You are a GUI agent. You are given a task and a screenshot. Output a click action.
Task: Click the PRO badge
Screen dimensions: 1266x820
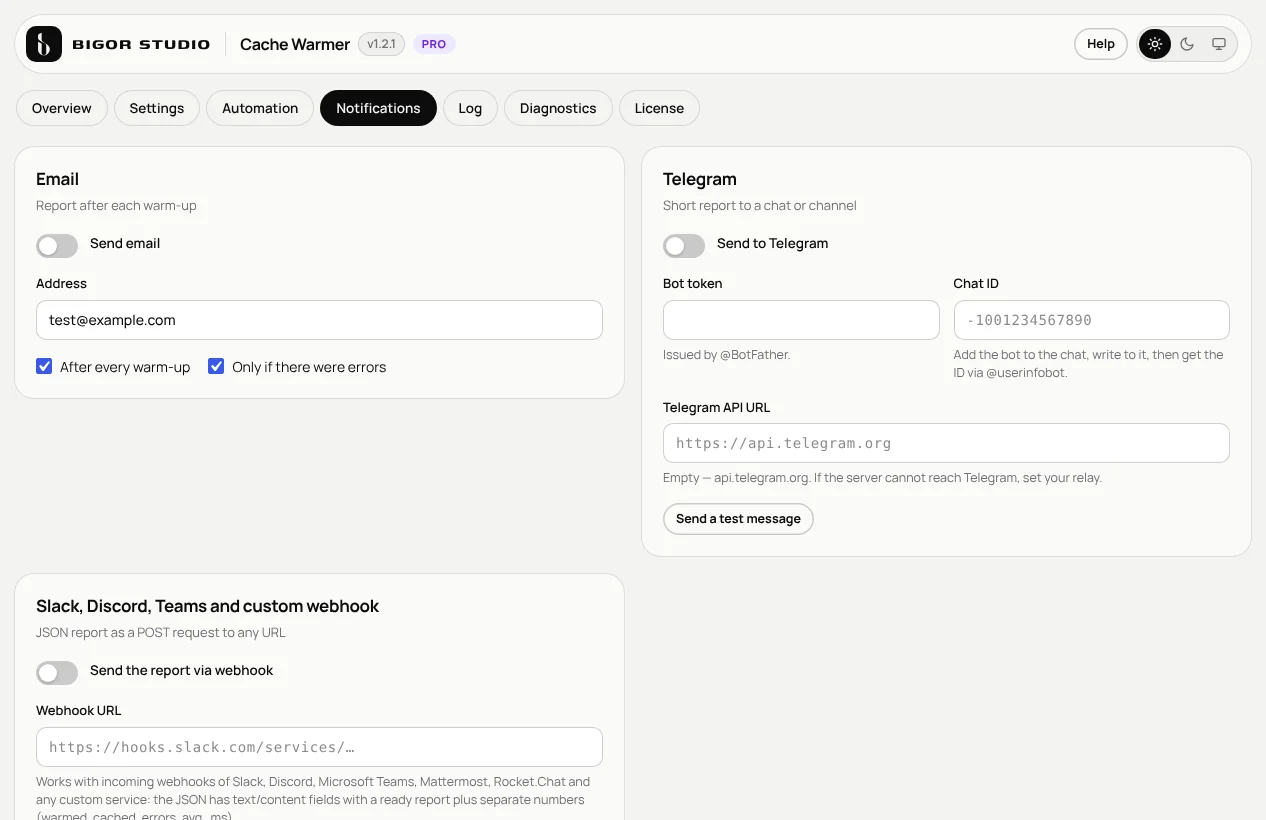pyautogui.click(x=434, y=44)
